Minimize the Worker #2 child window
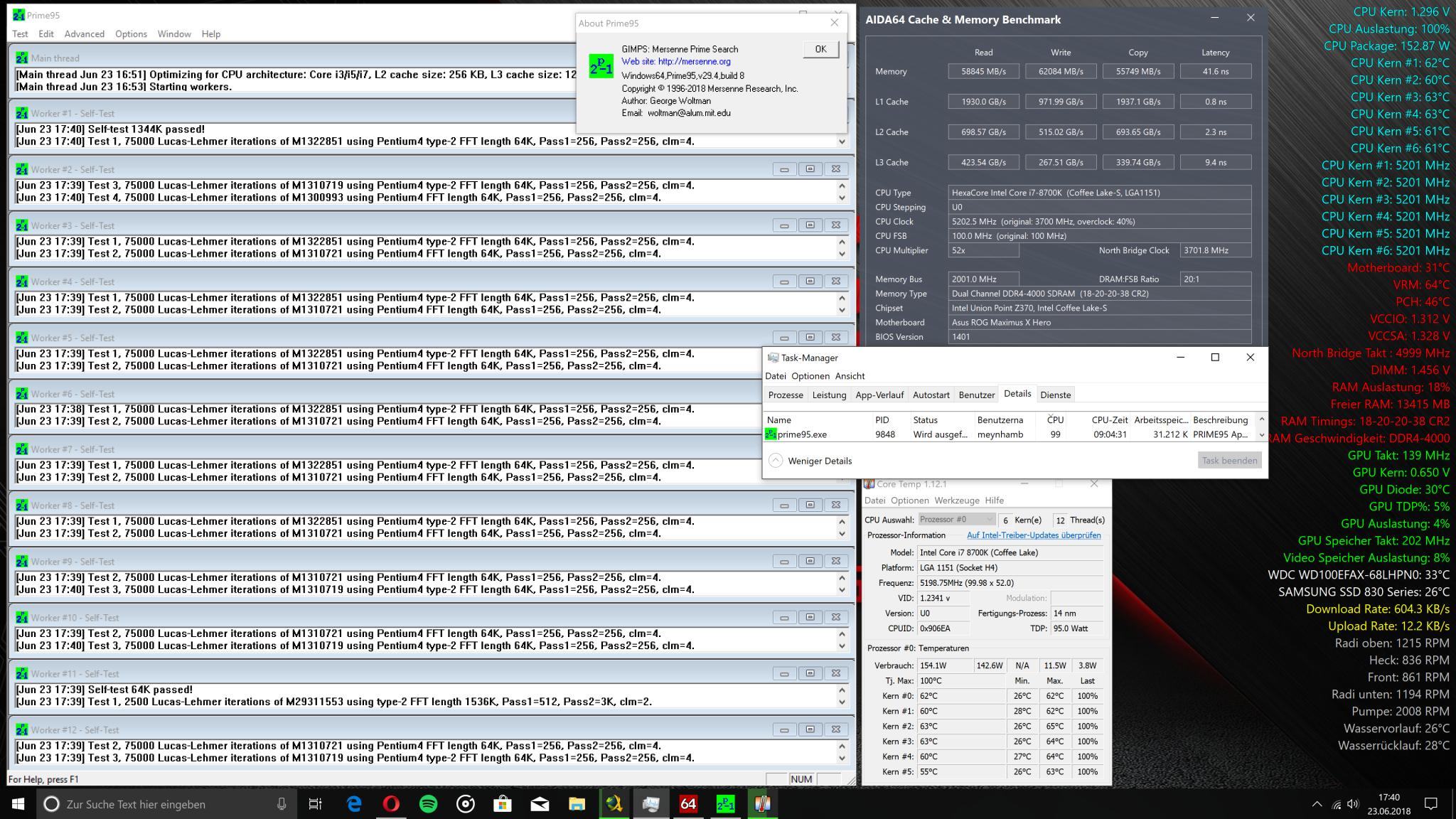The height and width of the screenshot is (819, 1456). pos(784,169)
